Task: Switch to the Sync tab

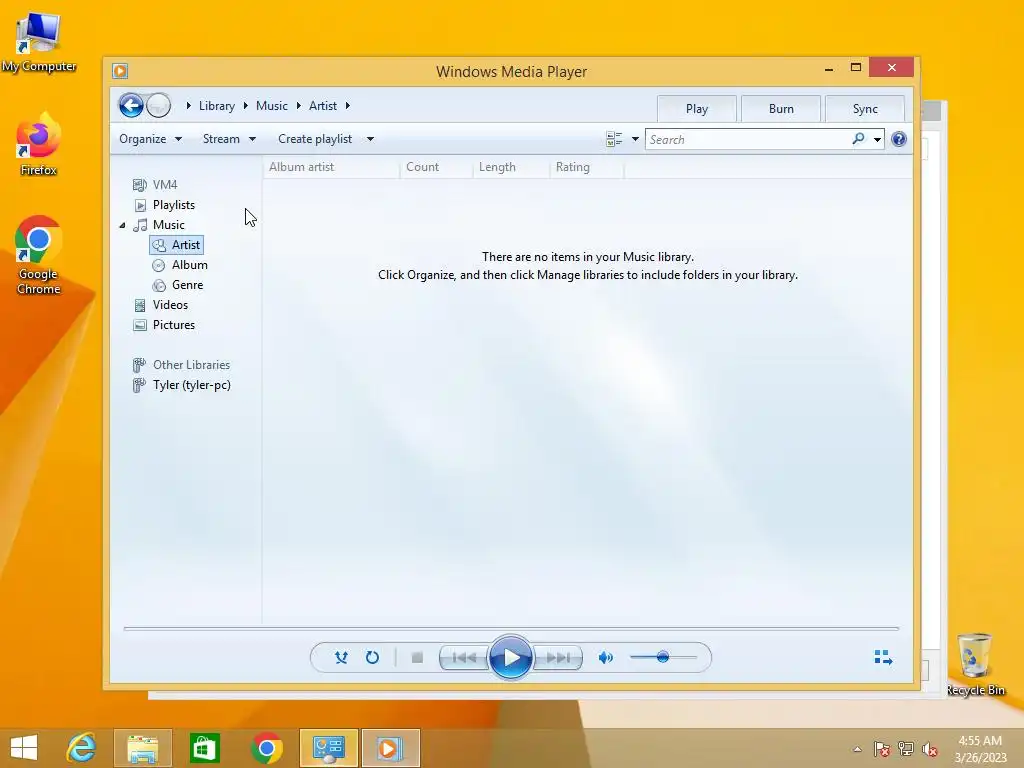Action: click(x=865, y=109)
